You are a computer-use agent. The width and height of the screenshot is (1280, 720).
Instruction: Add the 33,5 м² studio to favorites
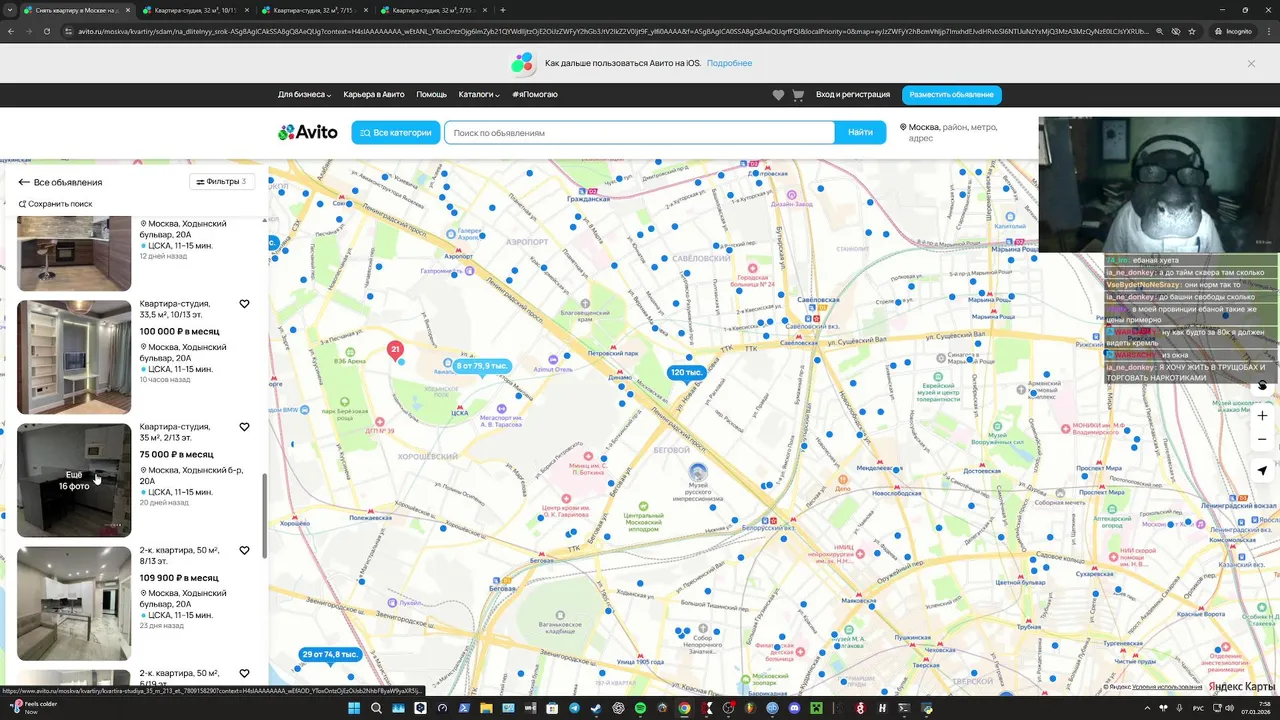click(244, 304)
